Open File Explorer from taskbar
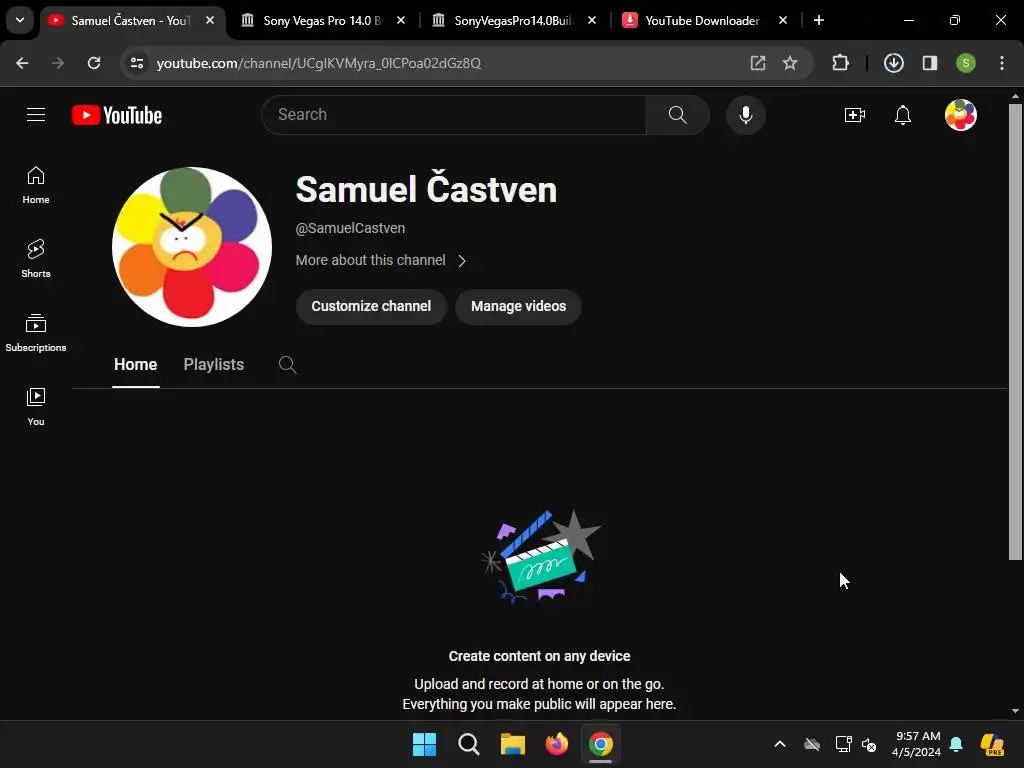The width and height of the screenshot is (1024, 768). tap(513, 744)
